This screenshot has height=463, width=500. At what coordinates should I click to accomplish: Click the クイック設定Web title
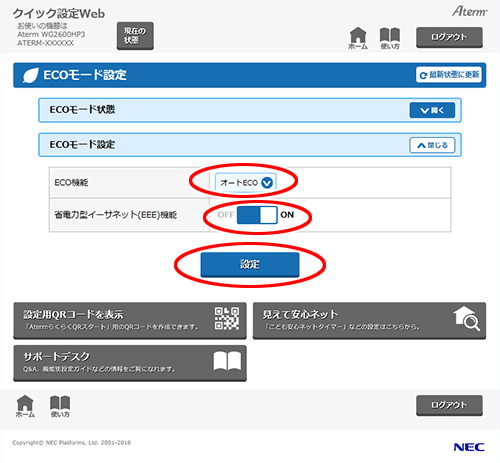pyautogui.click(x=59, y=14)
